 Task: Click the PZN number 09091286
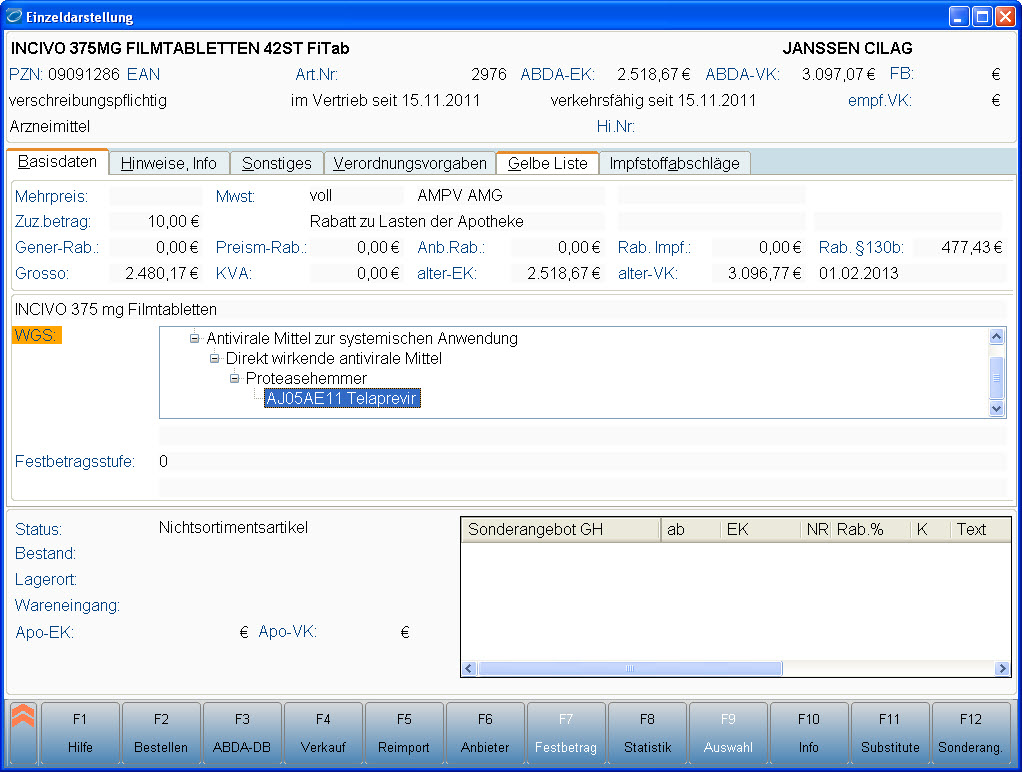[84, 74]
